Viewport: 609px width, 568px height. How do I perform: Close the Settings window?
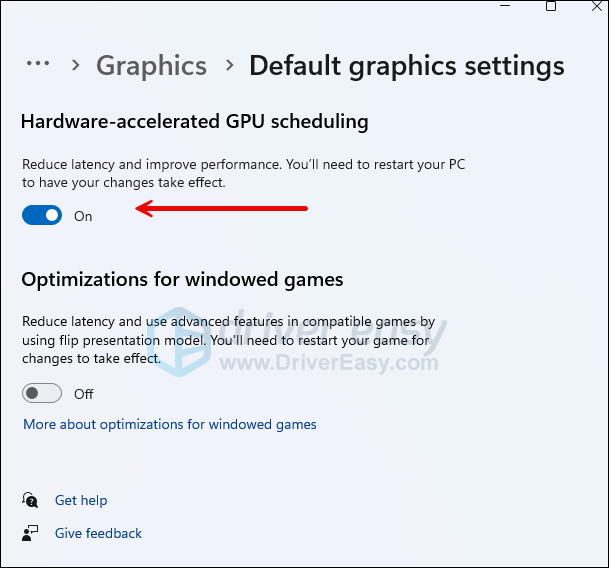597,6
